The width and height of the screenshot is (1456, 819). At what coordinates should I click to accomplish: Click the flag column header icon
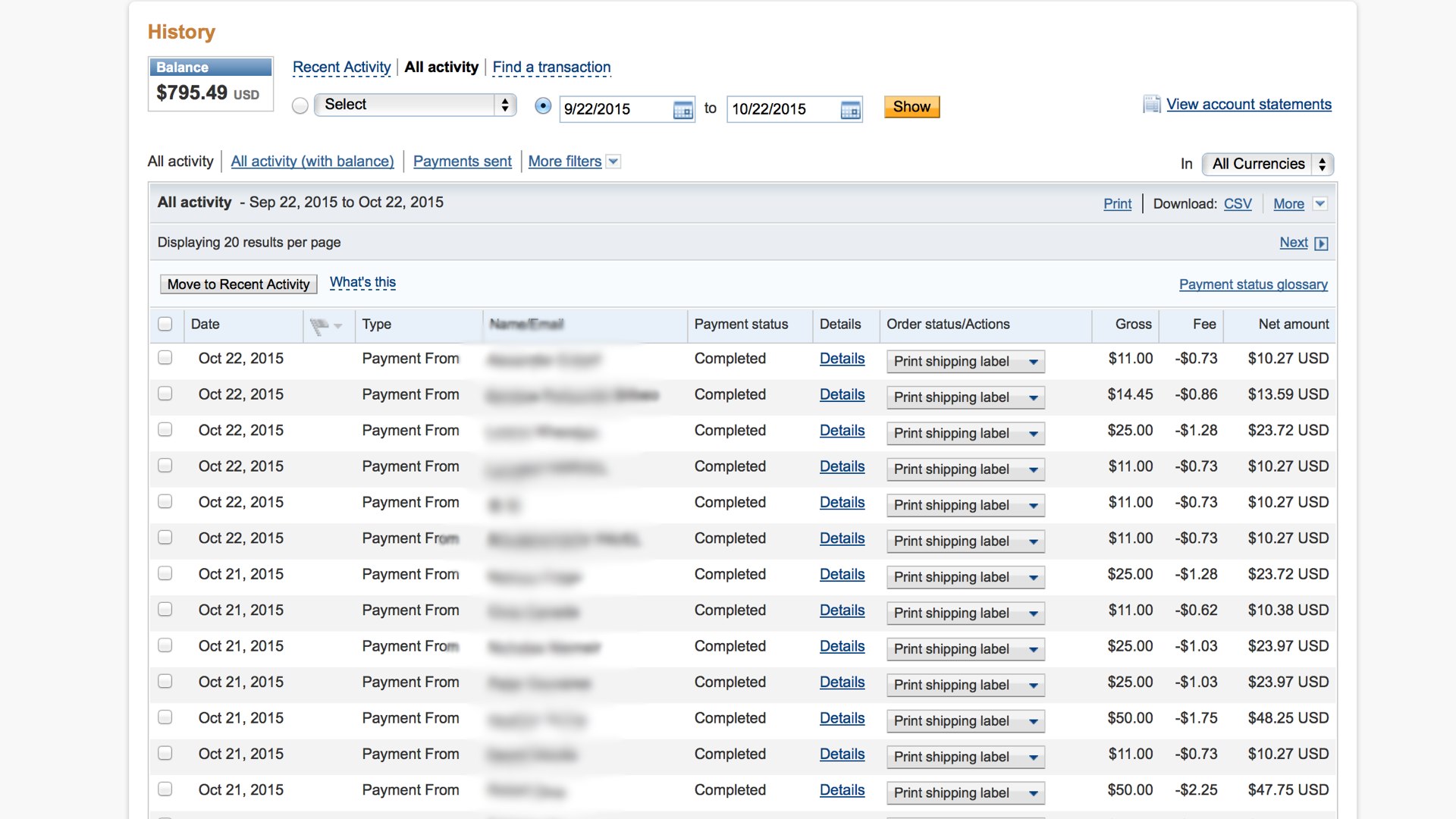(320, 326)
